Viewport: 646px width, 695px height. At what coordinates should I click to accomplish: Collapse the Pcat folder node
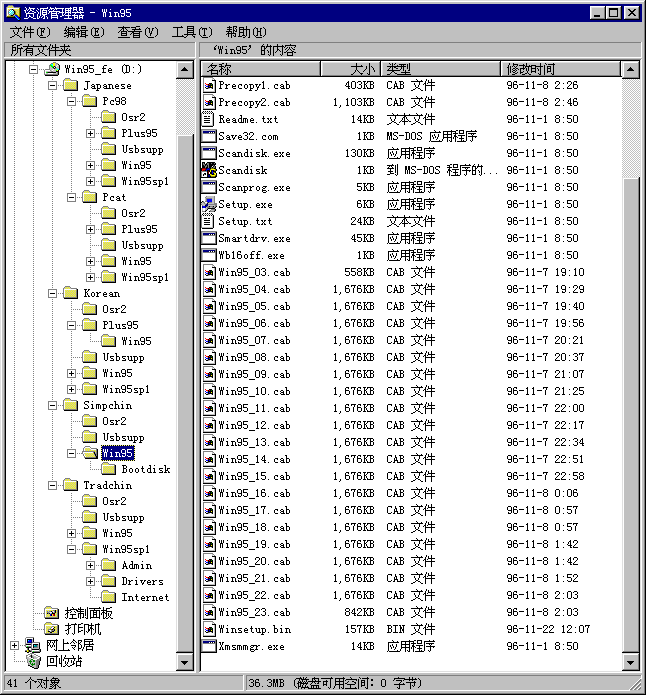71,197
